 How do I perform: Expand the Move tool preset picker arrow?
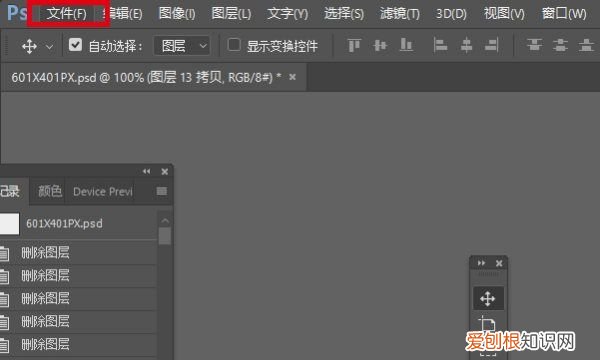(x=49, y=47)
